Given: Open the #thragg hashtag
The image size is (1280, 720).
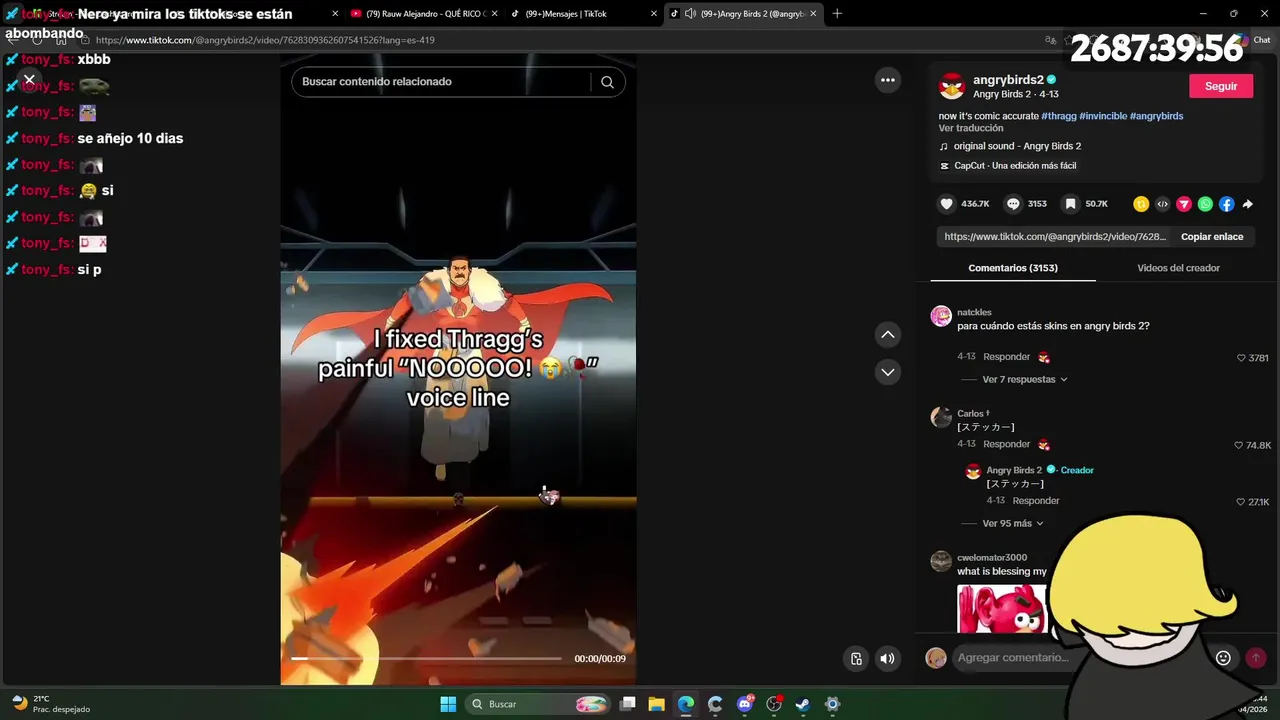Looking at the screenshot, I should pyautogui.click(x=1059, y=116).
